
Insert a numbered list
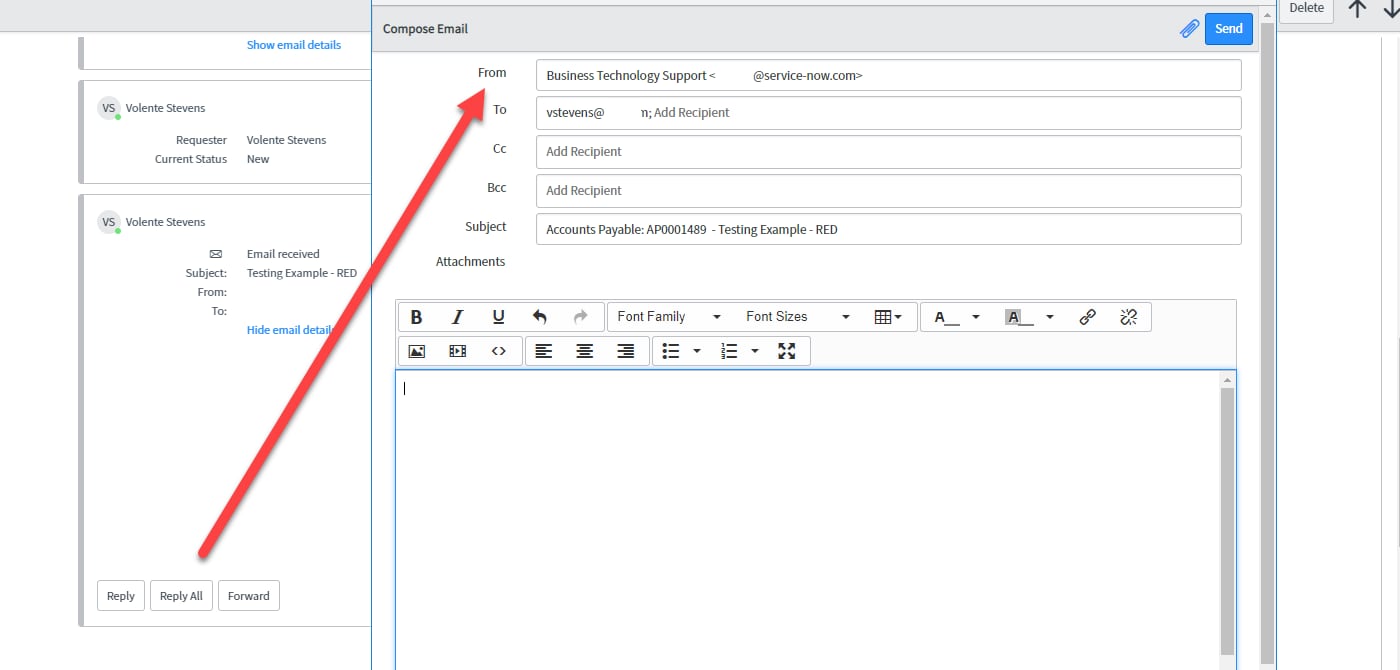(729, 351)
